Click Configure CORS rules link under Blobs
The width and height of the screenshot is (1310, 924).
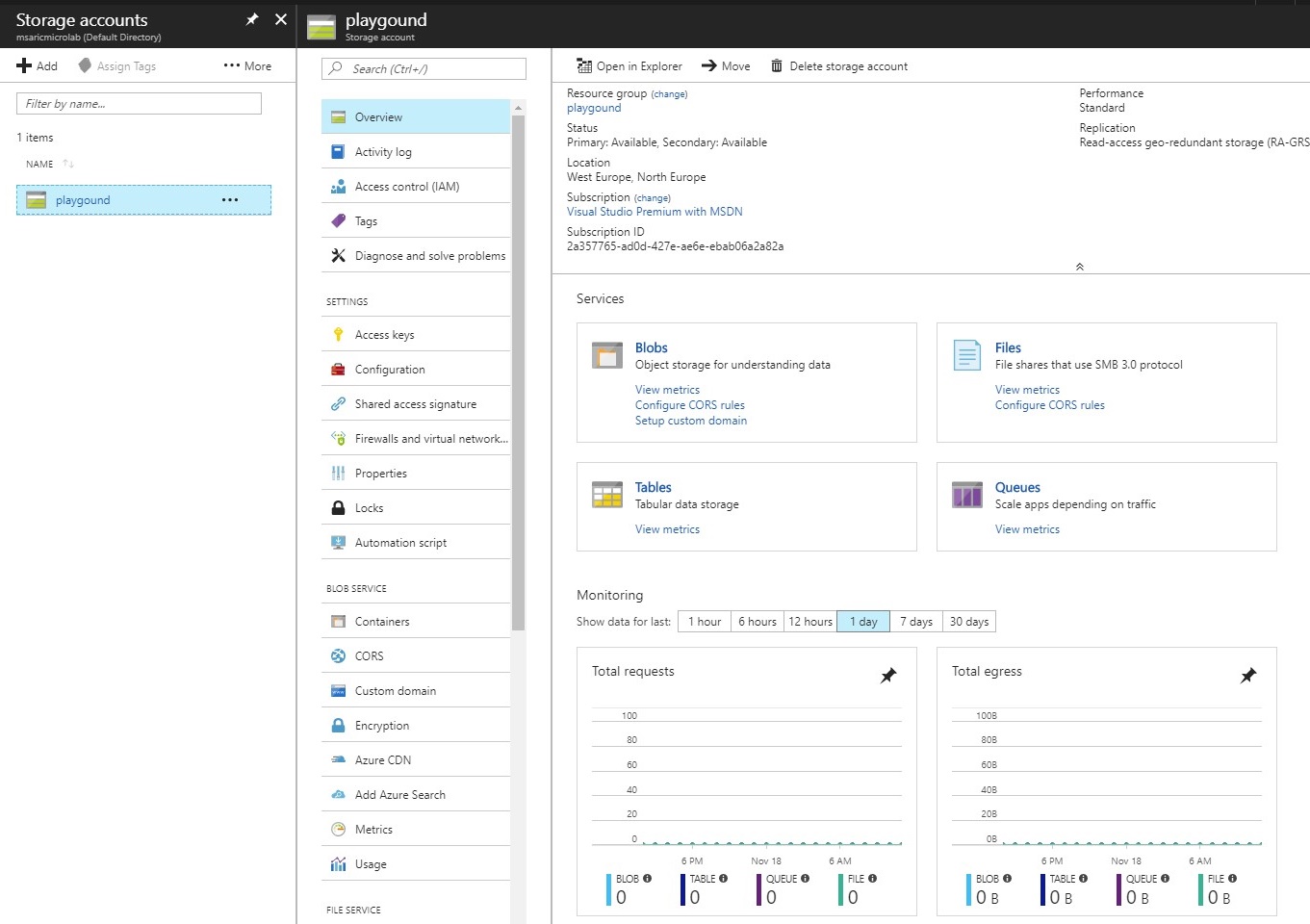pyautogui.click(x=689, y=405)
